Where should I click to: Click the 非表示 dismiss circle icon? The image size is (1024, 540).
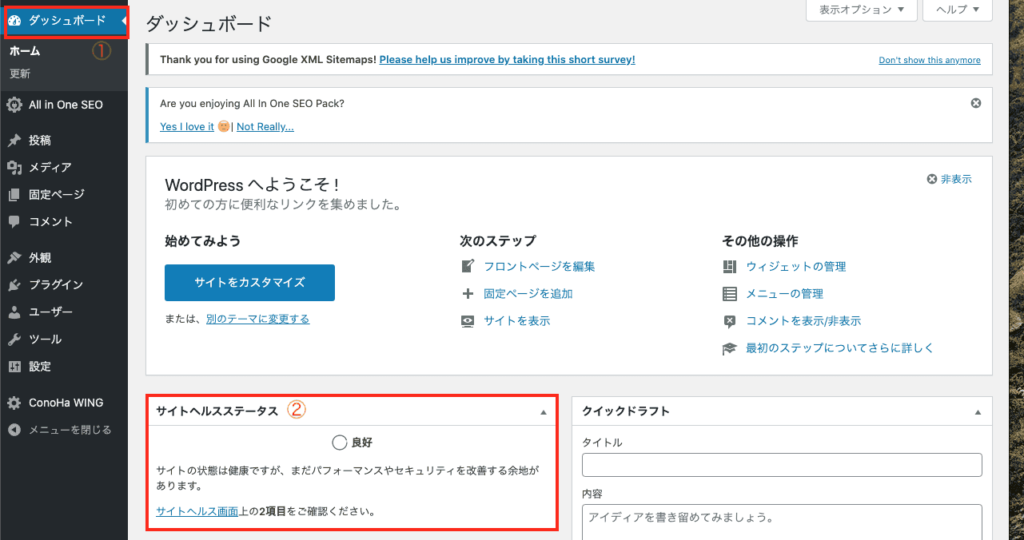pos(932,179)
